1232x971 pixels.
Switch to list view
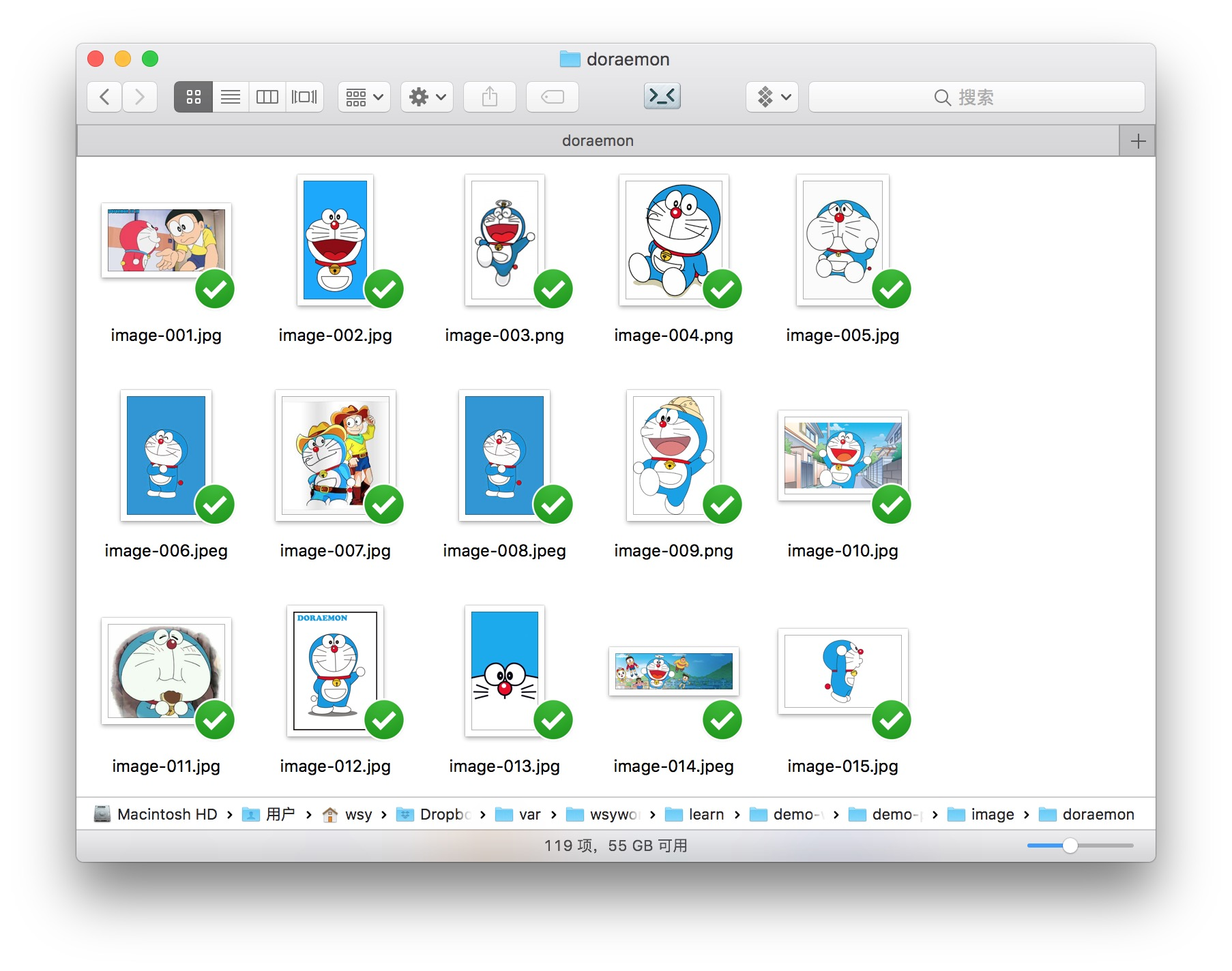pyautogui.click(x=231, y=97)
